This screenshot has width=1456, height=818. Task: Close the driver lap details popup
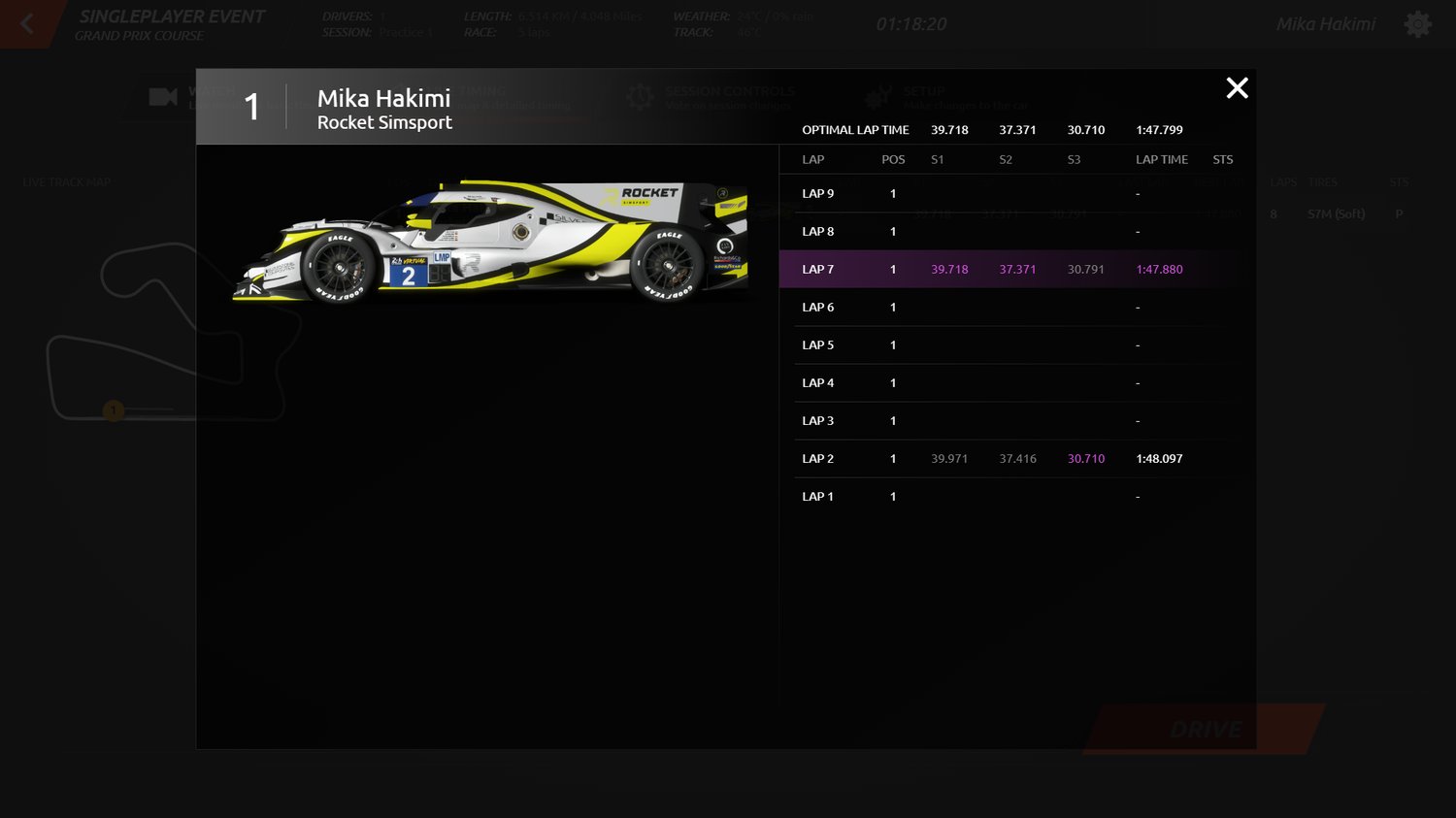tap(1237, 88)
